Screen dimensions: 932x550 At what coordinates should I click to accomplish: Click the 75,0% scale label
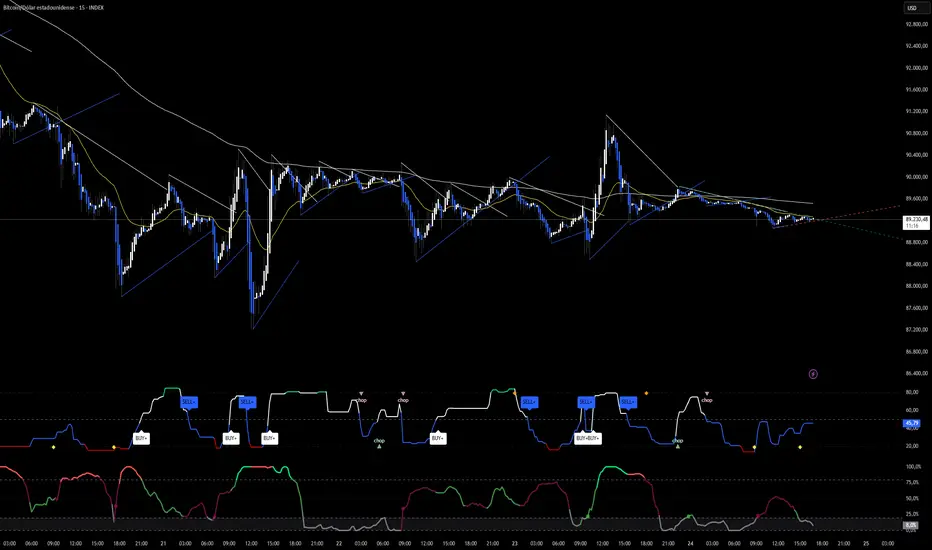point(912,483)
